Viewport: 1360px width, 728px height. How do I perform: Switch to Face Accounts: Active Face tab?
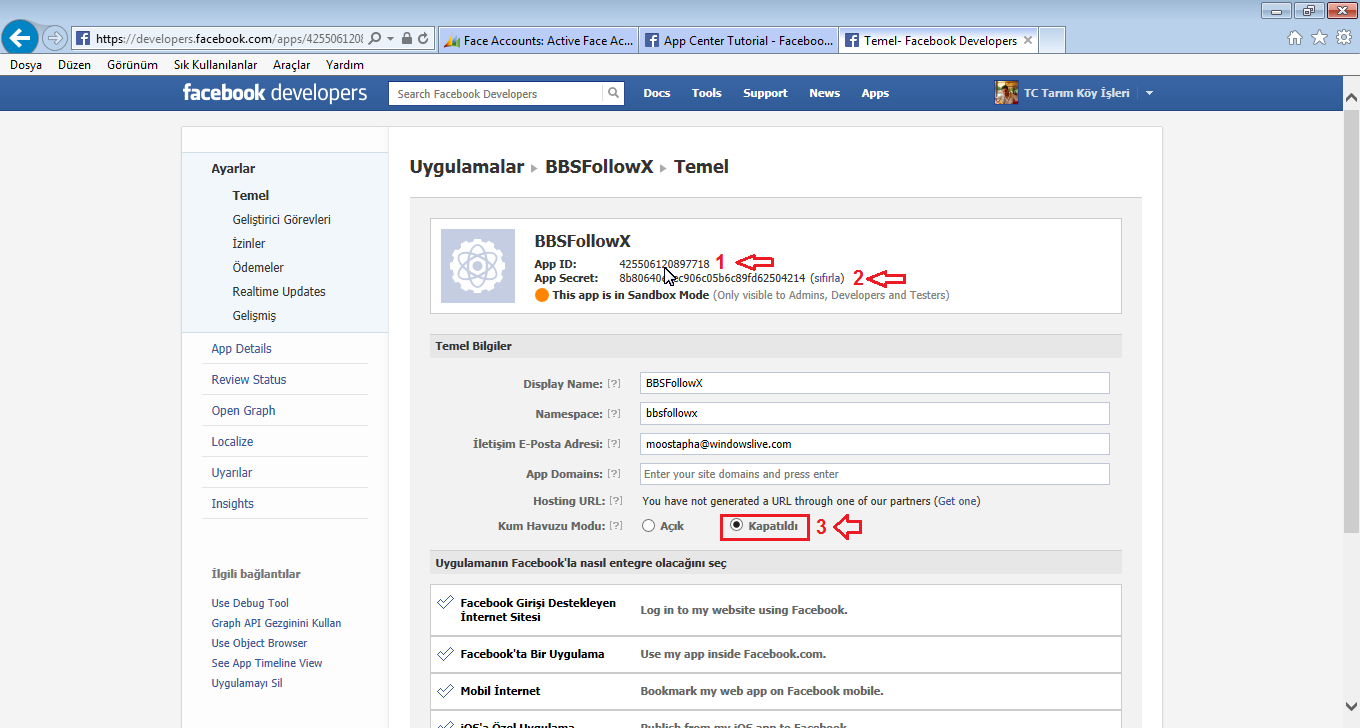coord(539,41)
